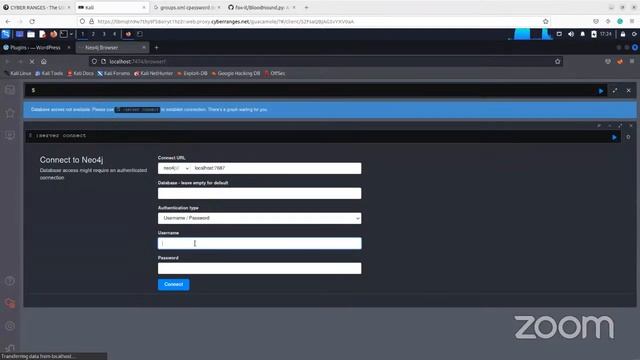The width and height of the screenshot is (640, 360).
Task: Open the Kali Docs bookmark
Action: point(80,73)
